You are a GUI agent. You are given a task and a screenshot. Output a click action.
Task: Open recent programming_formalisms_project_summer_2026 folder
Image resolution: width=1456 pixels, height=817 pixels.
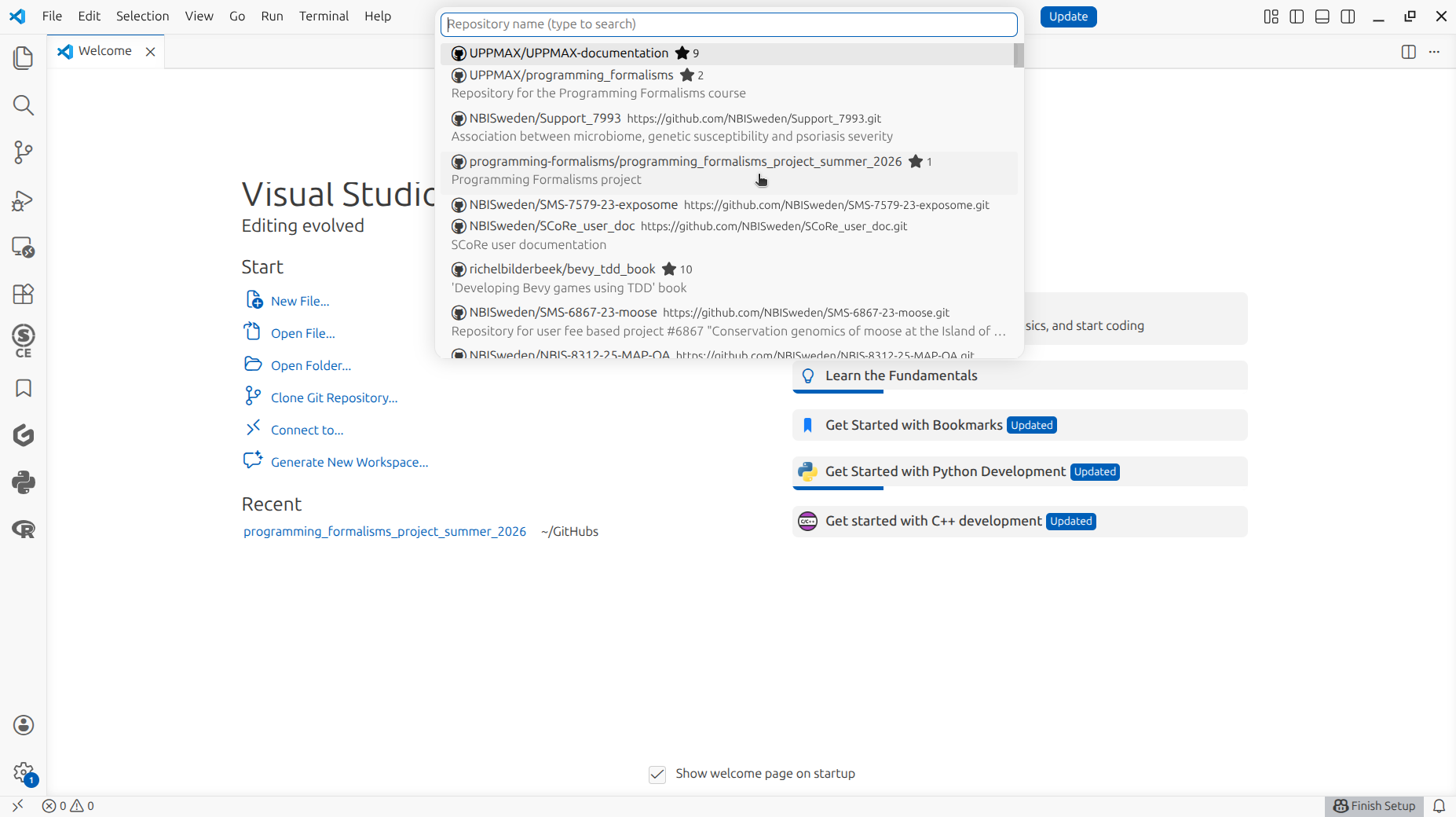385,532
